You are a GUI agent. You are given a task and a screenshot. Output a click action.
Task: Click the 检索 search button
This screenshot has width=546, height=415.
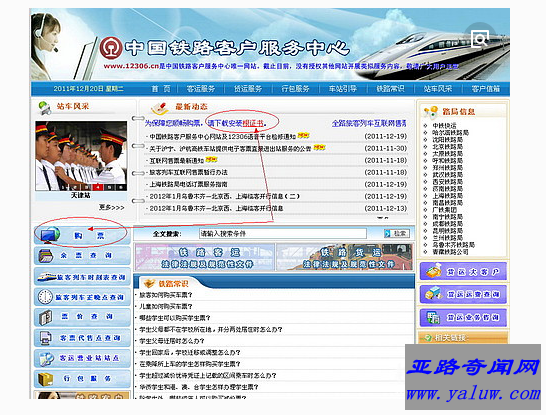tap(397, 234)
